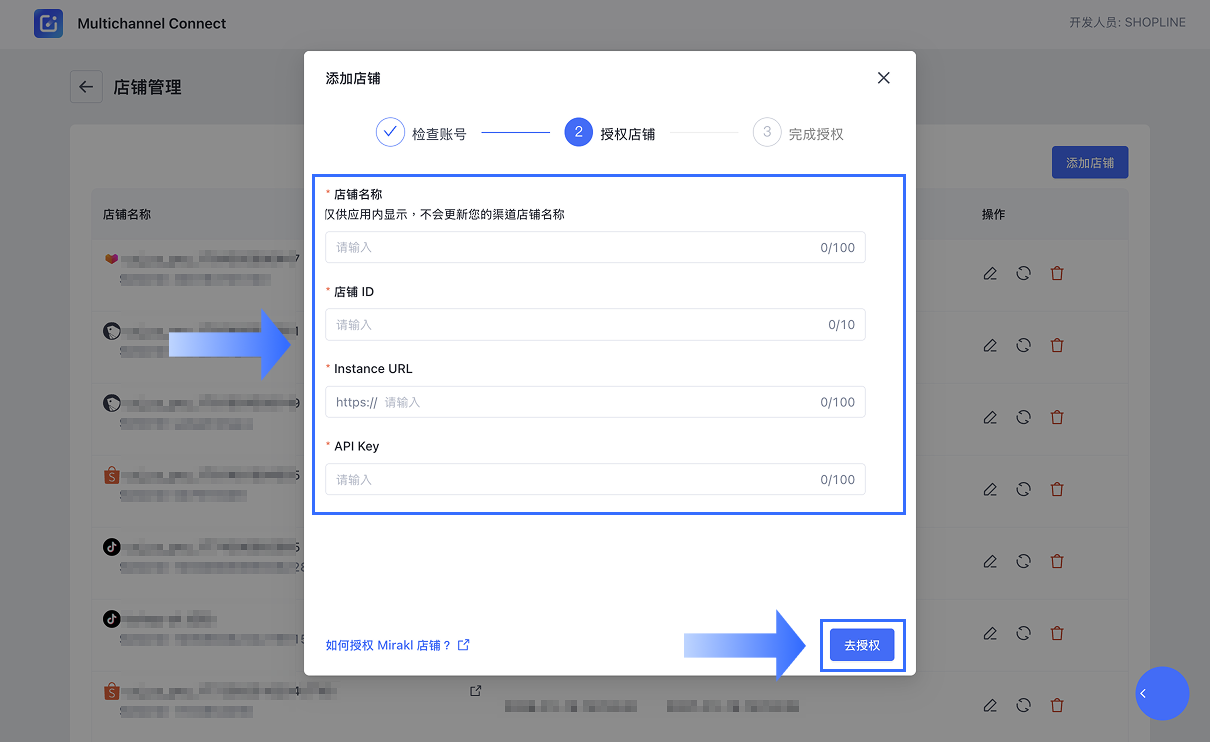The height and width of the screenshot is (742, 1210).
Task: Select the 授权店铺 step indicator
Action: (x=609, y=132)
